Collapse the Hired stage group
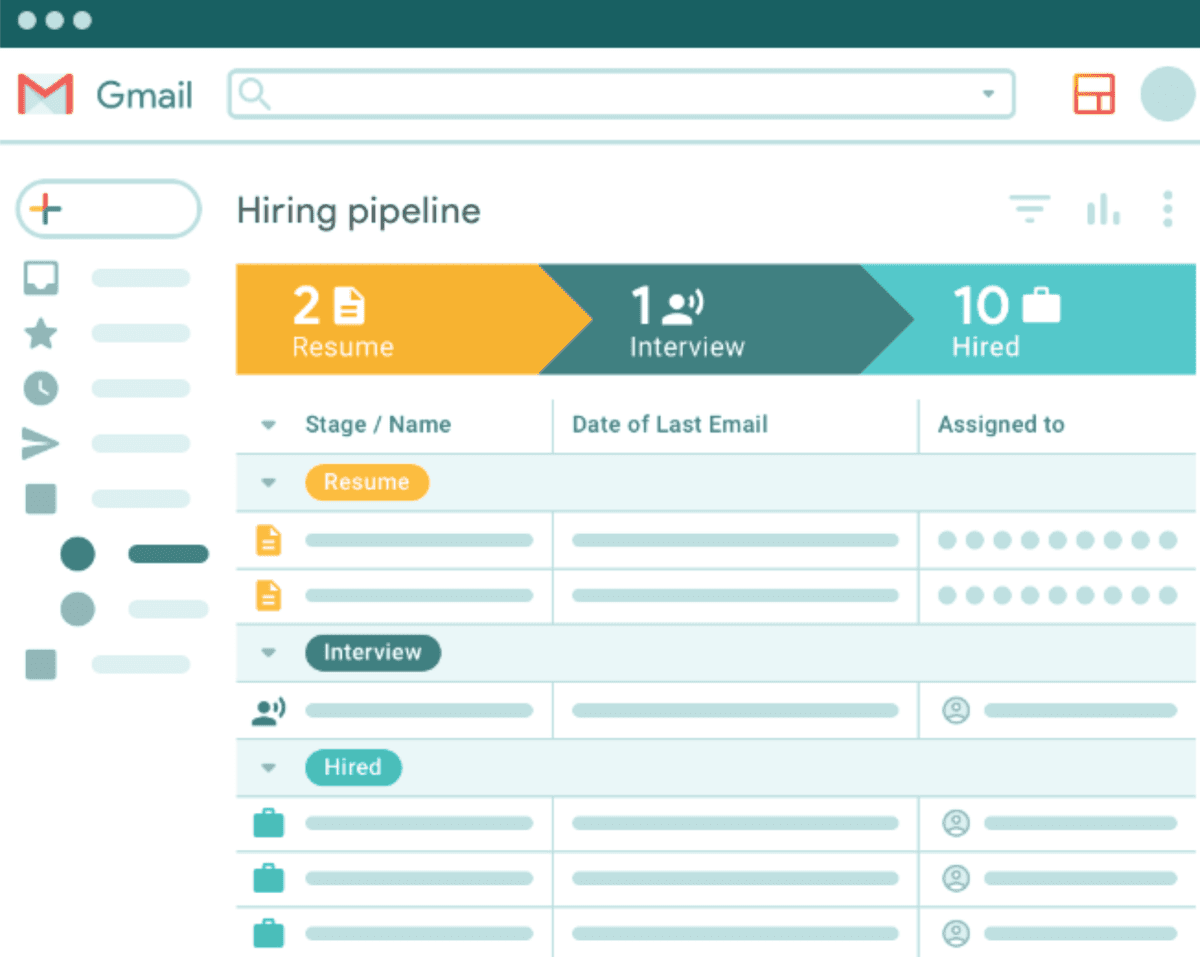Screen dimensions: 1200x957 (x=268, y=768)
